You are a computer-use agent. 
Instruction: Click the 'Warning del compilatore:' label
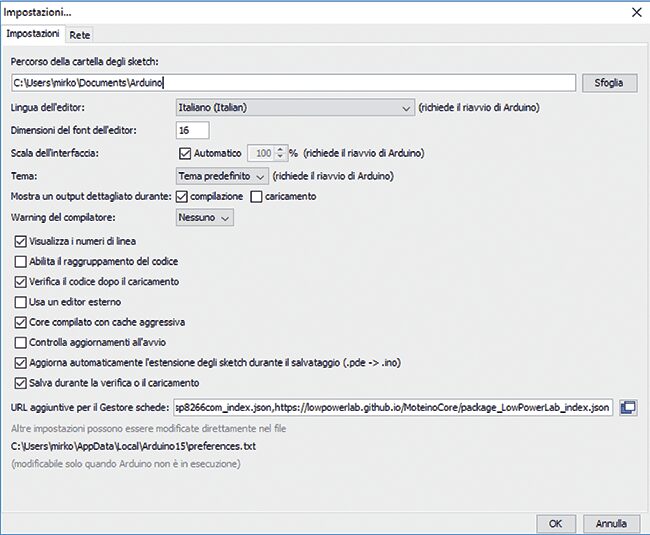63,218
